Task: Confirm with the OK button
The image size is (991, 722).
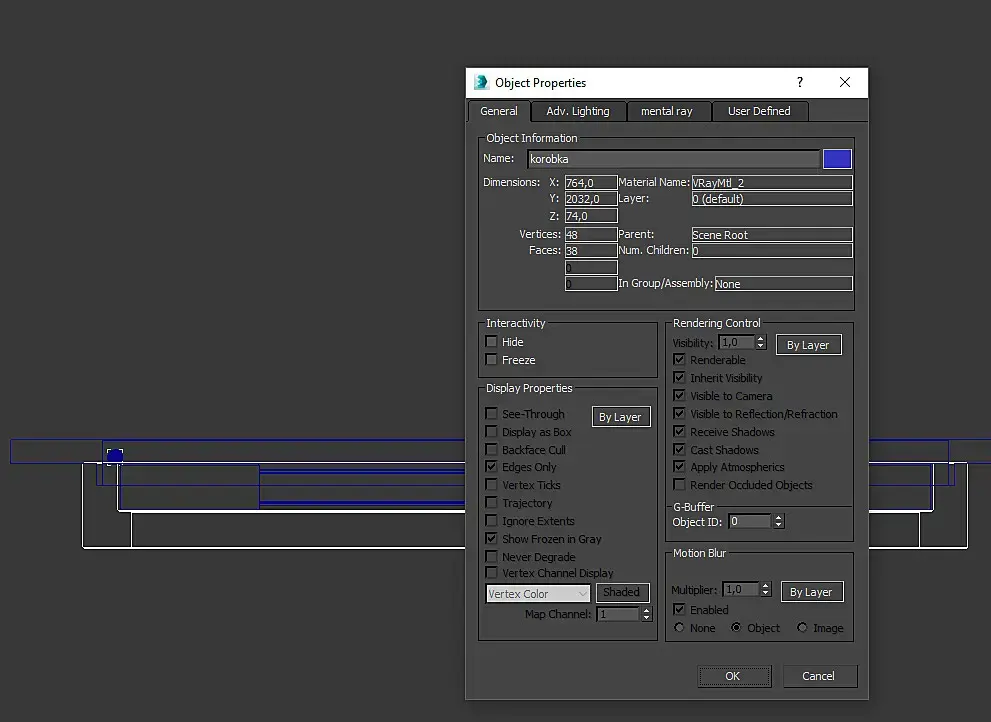Action: [734, 676]
